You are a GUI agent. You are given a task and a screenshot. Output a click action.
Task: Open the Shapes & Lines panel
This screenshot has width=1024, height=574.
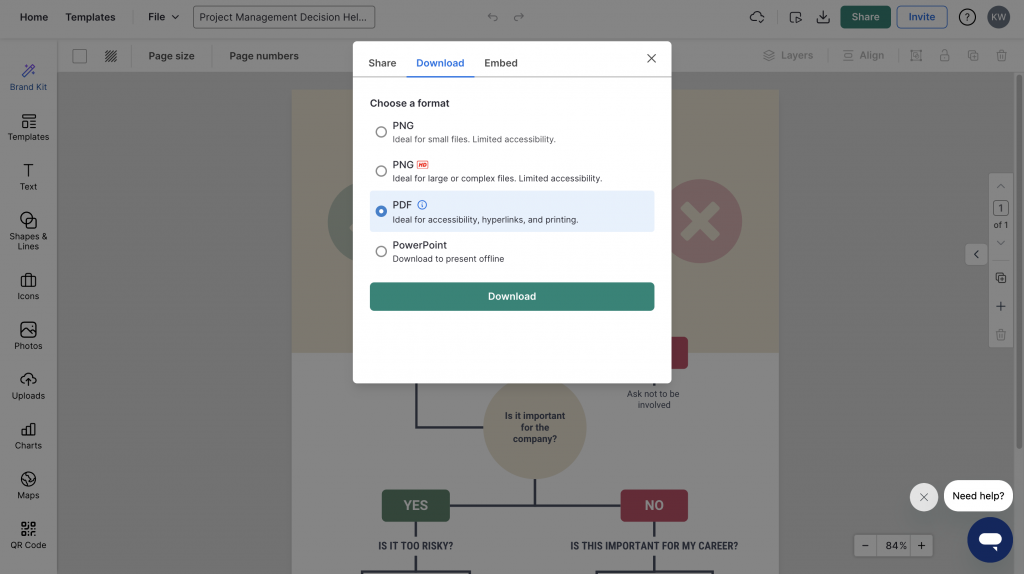coord(28,229)
